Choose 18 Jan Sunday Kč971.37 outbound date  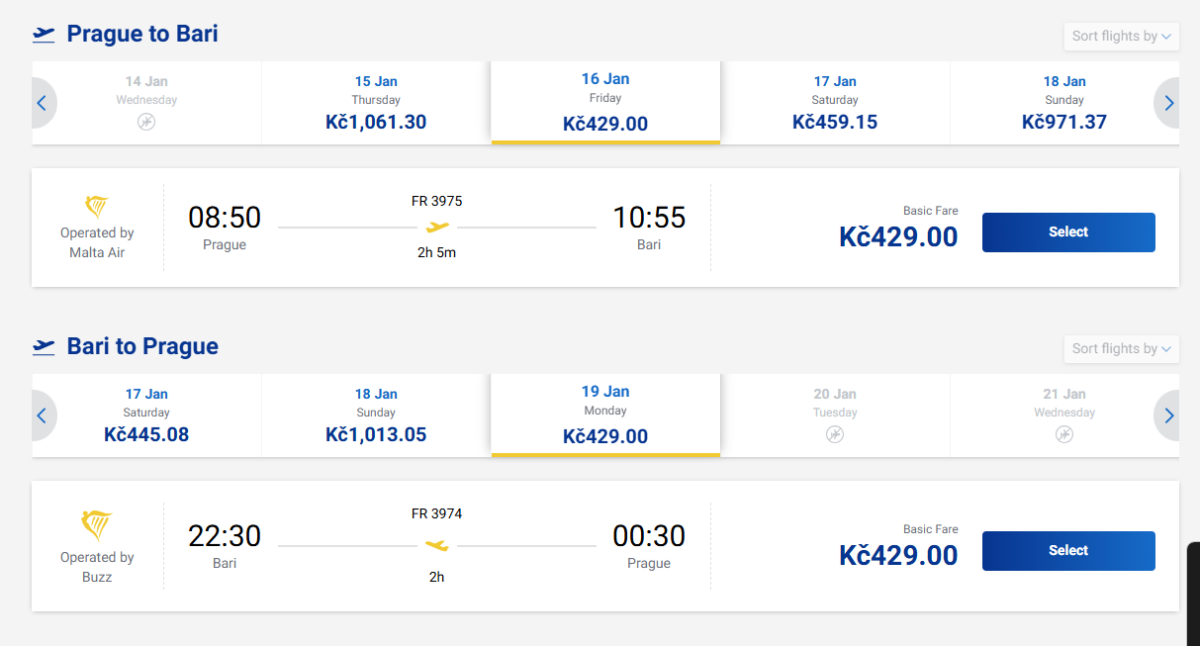[1064, 103]
